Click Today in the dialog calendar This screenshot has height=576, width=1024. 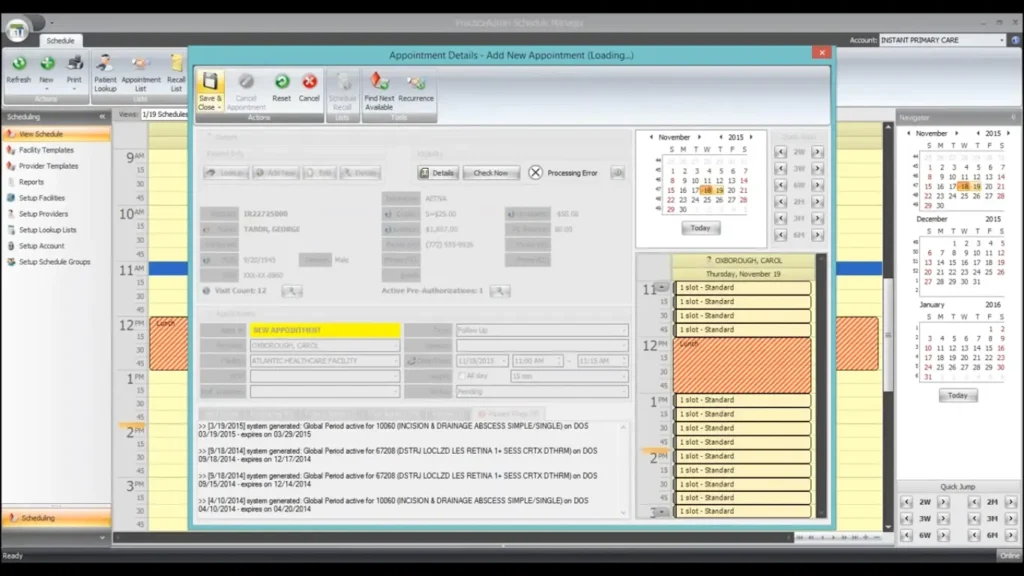click(x=701, y=228)
